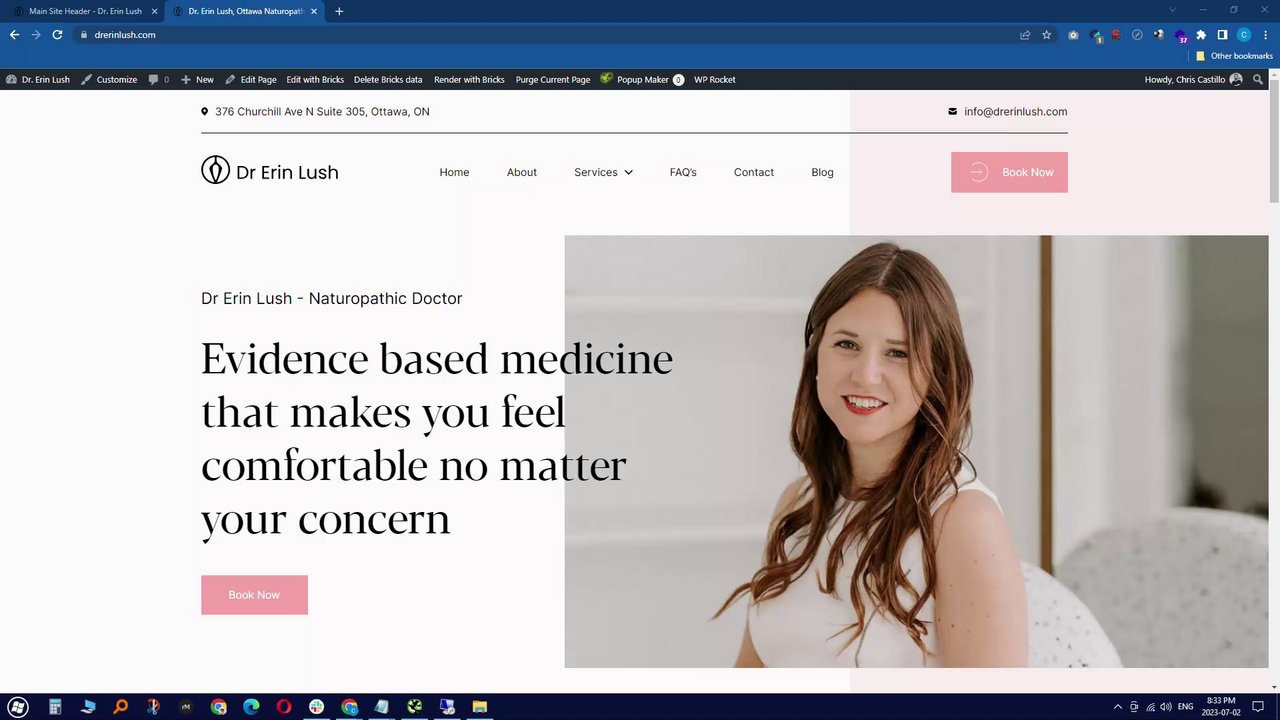Click the ENG language indicator
This screenshot has width=1280, height=720.
[1186, 707]
